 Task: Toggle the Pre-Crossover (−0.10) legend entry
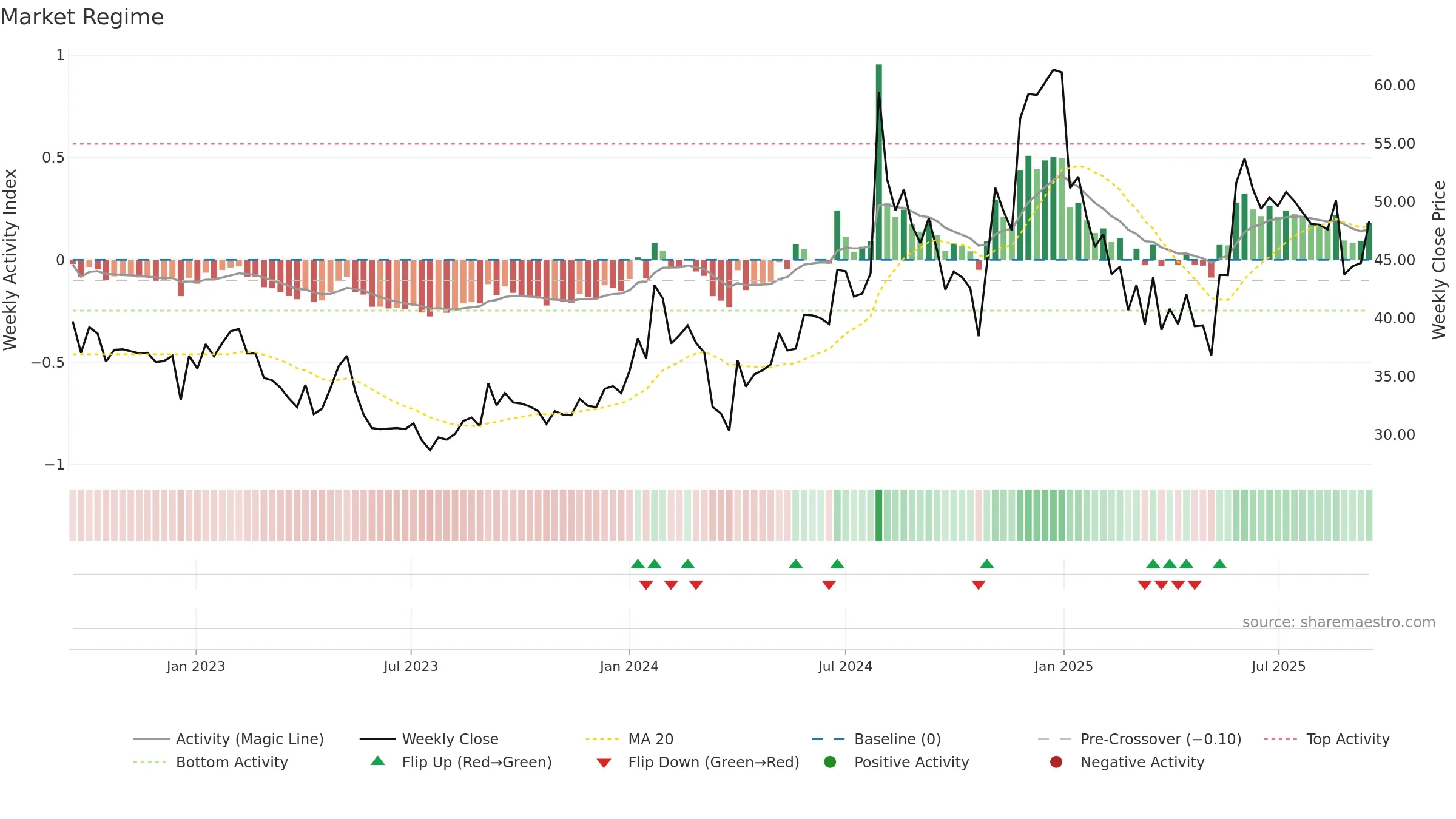[1139, 739]
